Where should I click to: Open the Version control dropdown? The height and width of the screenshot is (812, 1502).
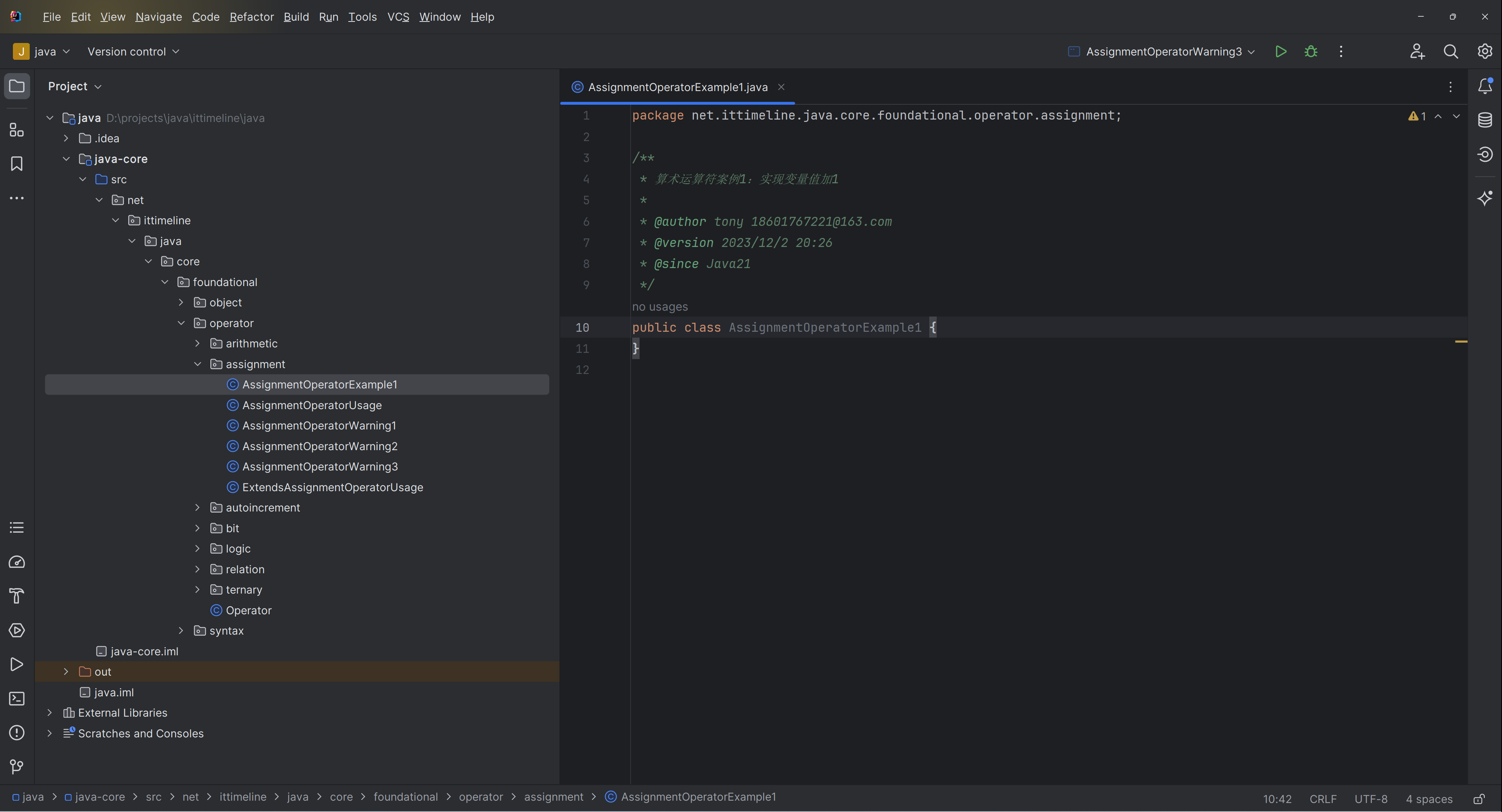[x=133, y=51]
